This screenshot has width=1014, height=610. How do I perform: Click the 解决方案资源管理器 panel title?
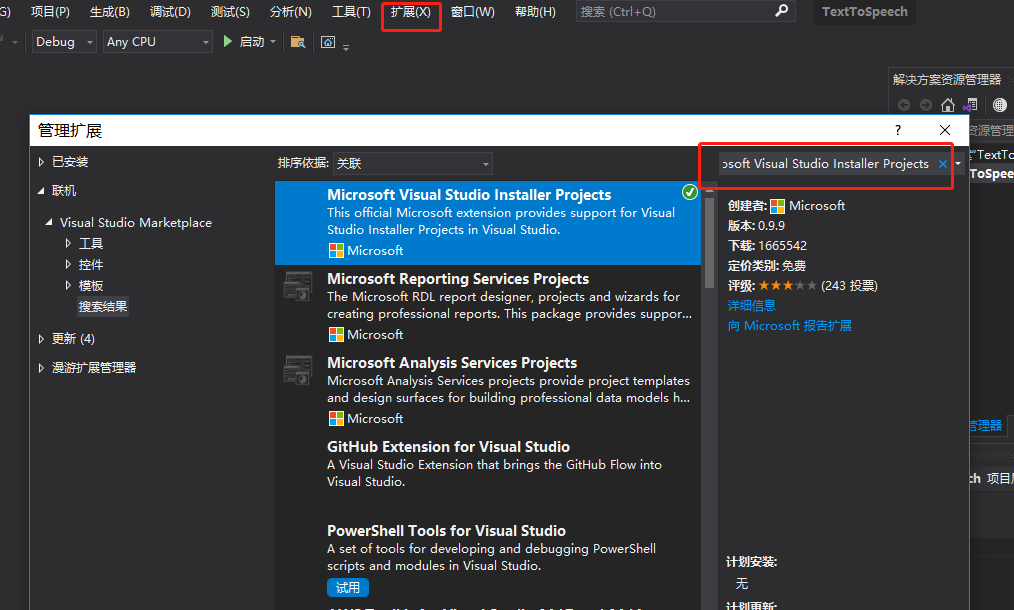(x=947, y=80)
